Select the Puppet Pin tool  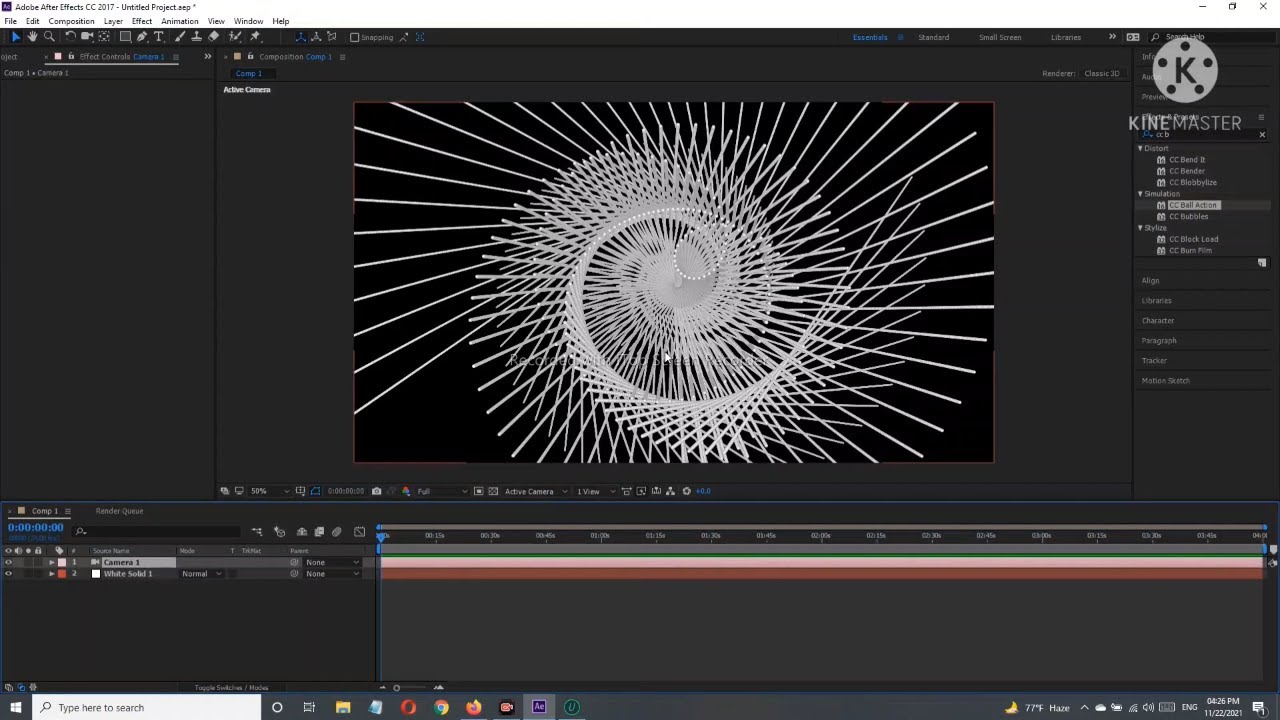click(x=255, y=37)
